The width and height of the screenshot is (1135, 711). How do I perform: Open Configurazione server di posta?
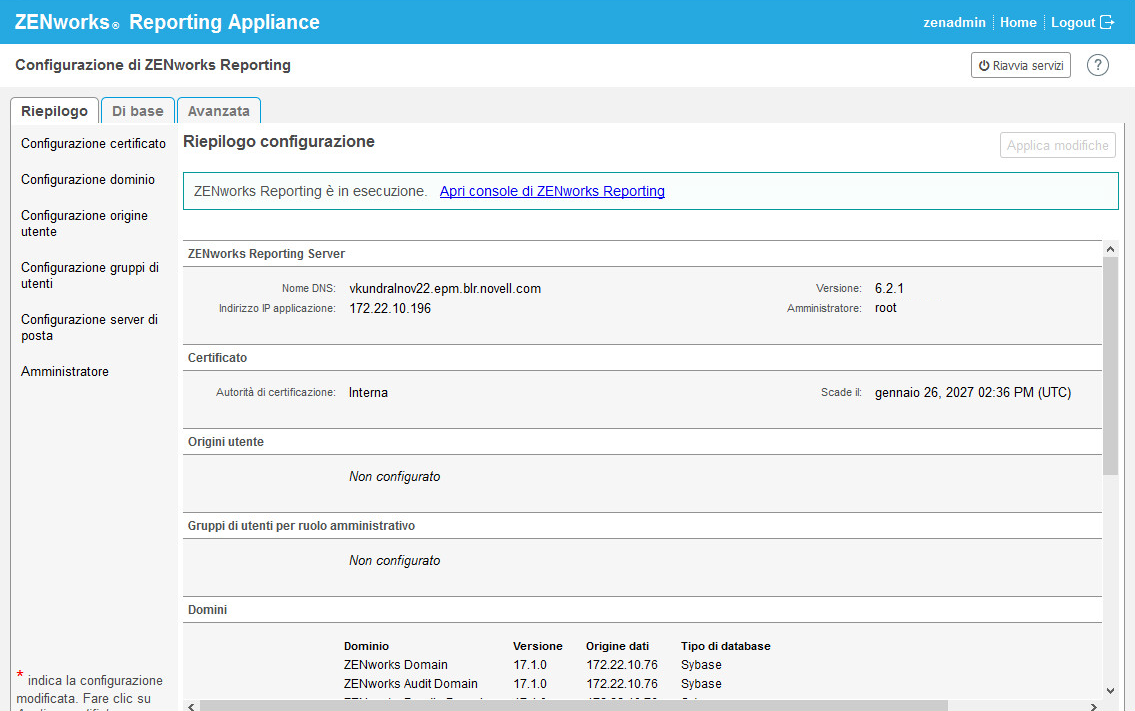pos(89,327)
